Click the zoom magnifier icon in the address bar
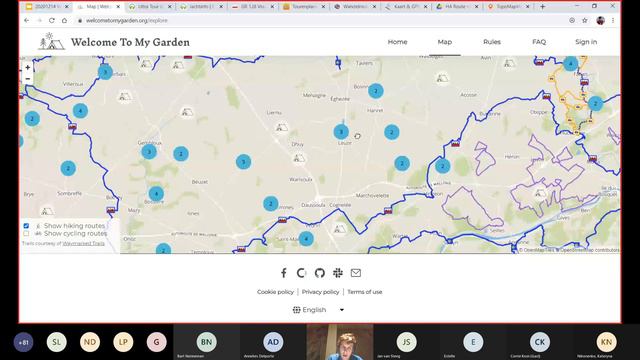This screenshot has height=360, width=640. (572, 20)
